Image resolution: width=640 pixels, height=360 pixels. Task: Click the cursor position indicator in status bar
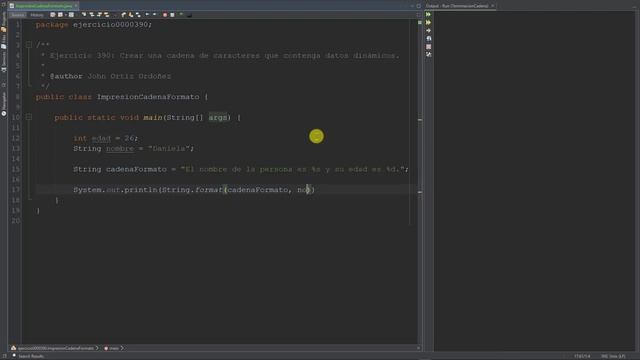(x=582, y=356)
